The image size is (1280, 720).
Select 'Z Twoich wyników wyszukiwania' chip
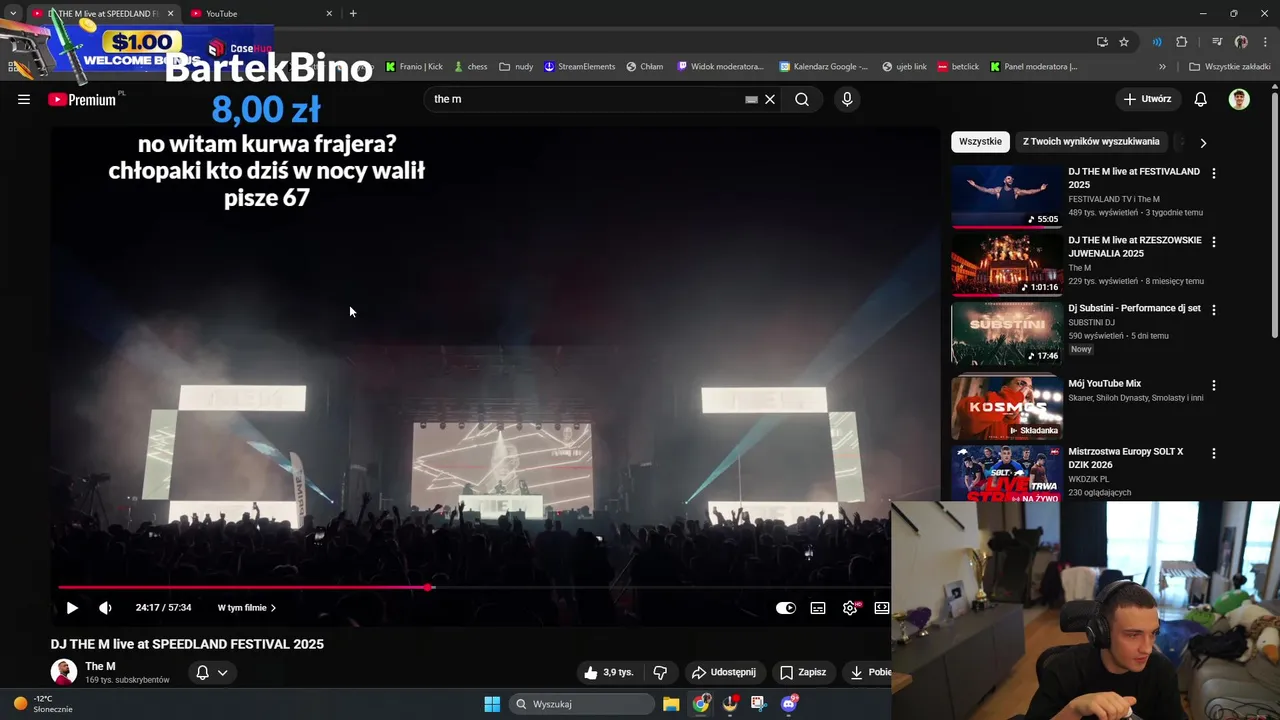point(1091,142)
